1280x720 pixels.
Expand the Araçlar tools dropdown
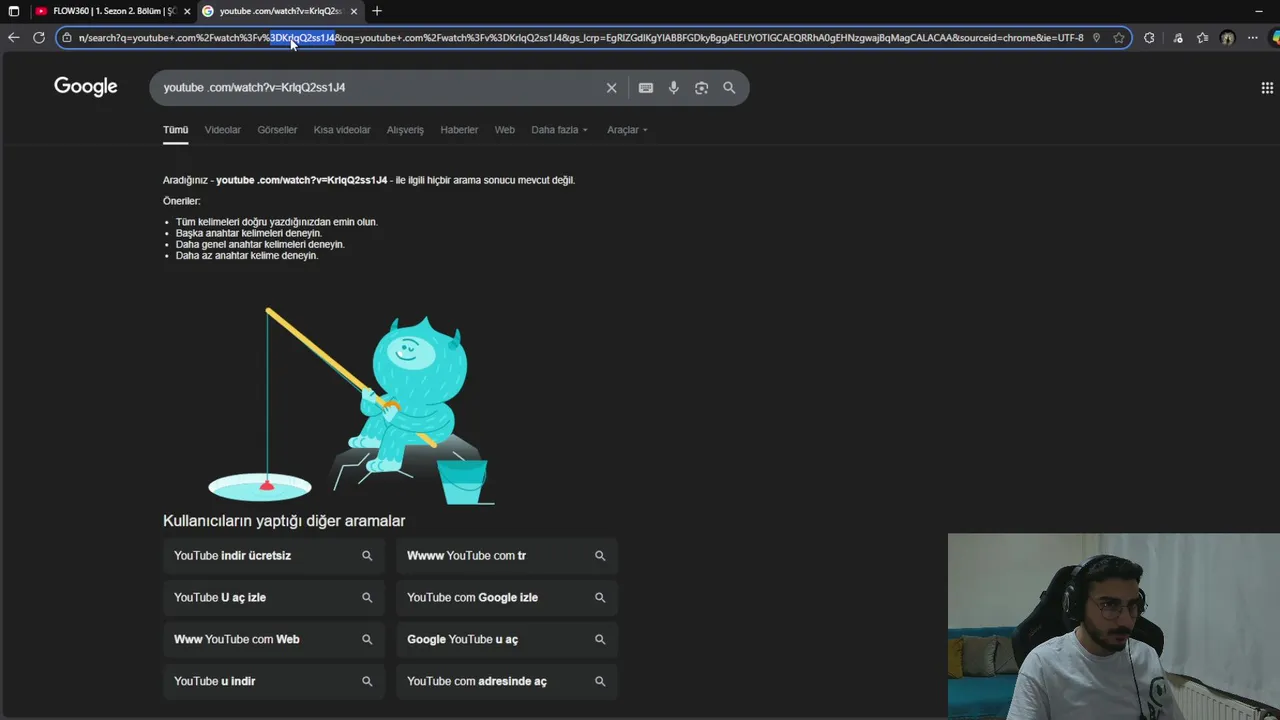pos(627,130)
